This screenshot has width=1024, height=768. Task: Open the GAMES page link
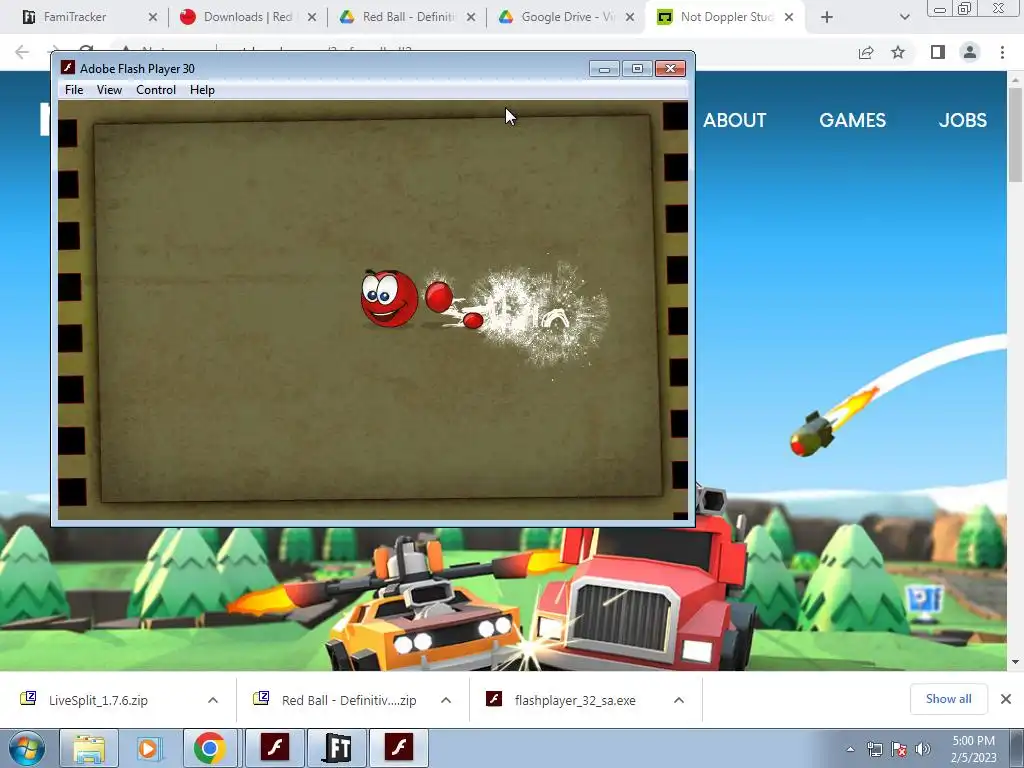(852, 120)
